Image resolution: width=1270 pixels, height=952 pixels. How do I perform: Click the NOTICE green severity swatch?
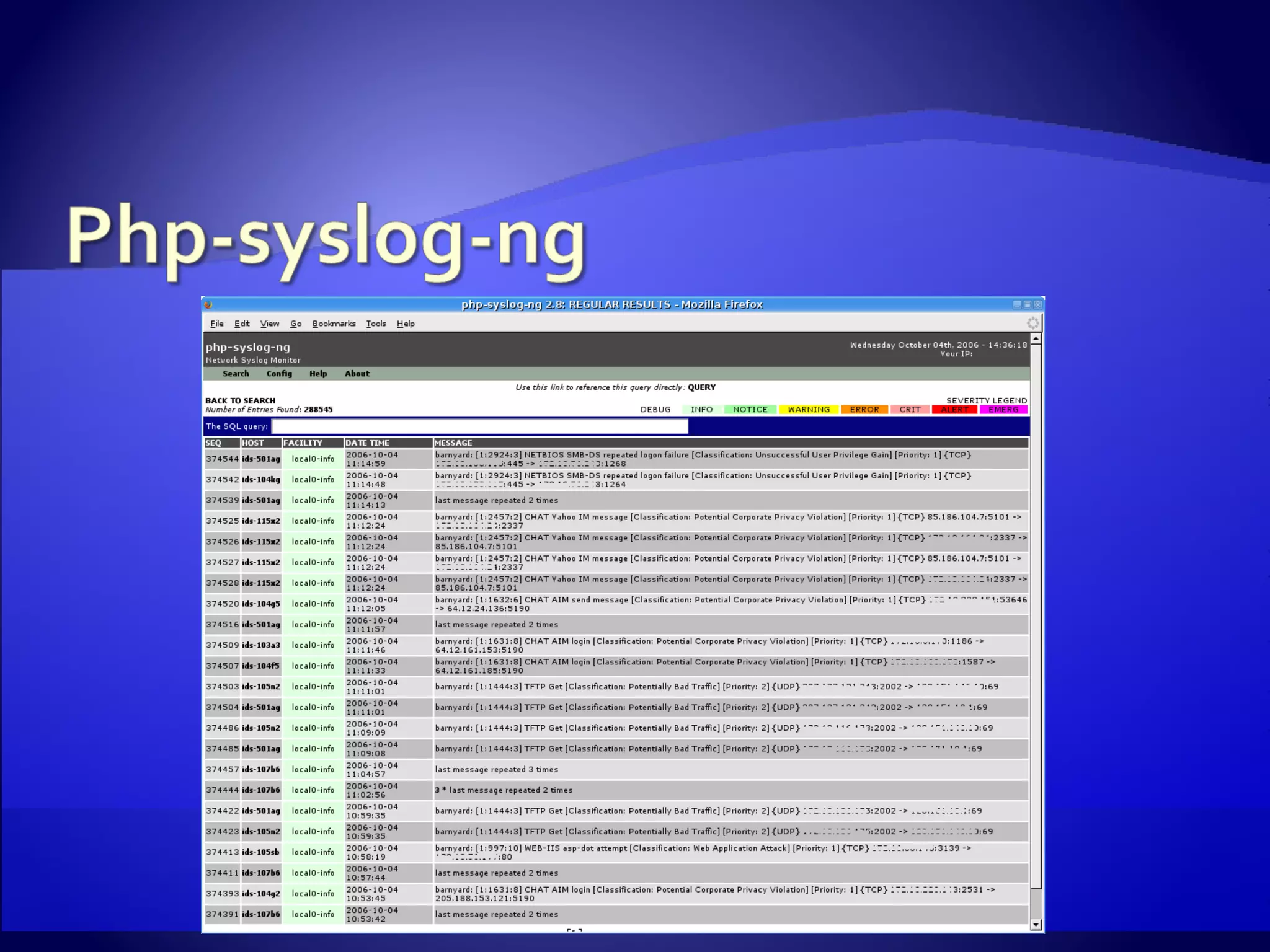click(x=750, y=410)
